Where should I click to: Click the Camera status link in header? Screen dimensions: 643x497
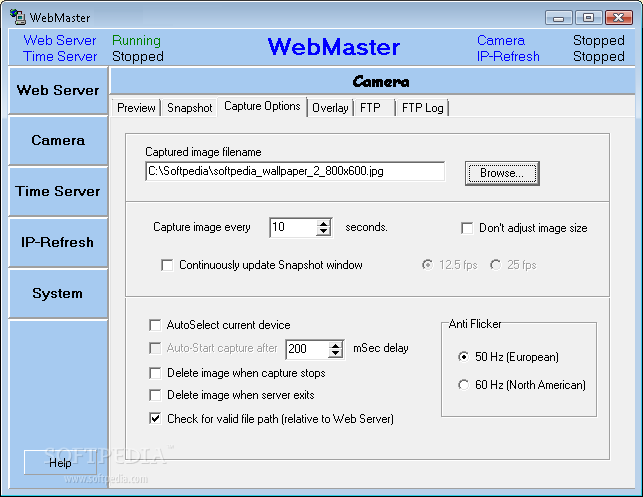coord(501,40)
